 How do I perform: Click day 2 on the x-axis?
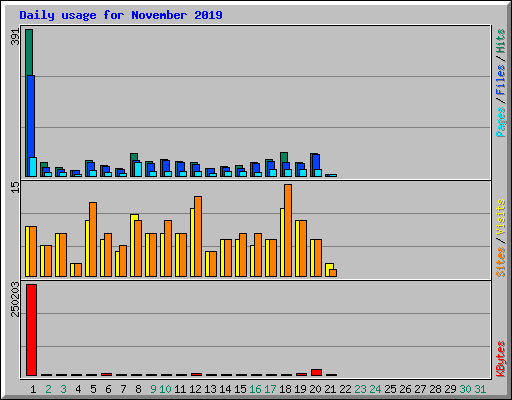pos(48,389)
